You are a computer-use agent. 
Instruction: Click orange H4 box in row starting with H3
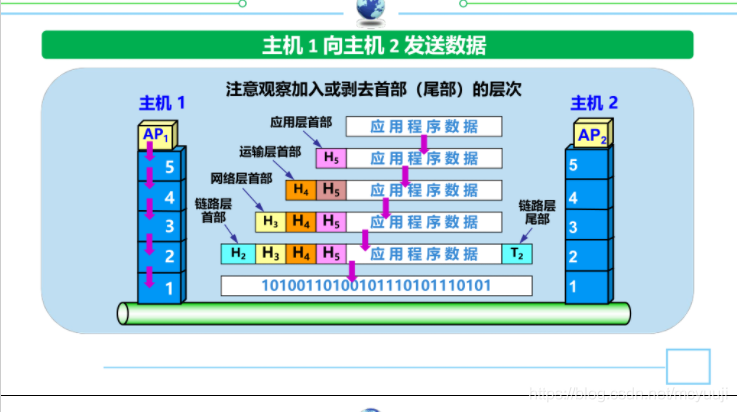pyautogui.click(x=301, y=222)
